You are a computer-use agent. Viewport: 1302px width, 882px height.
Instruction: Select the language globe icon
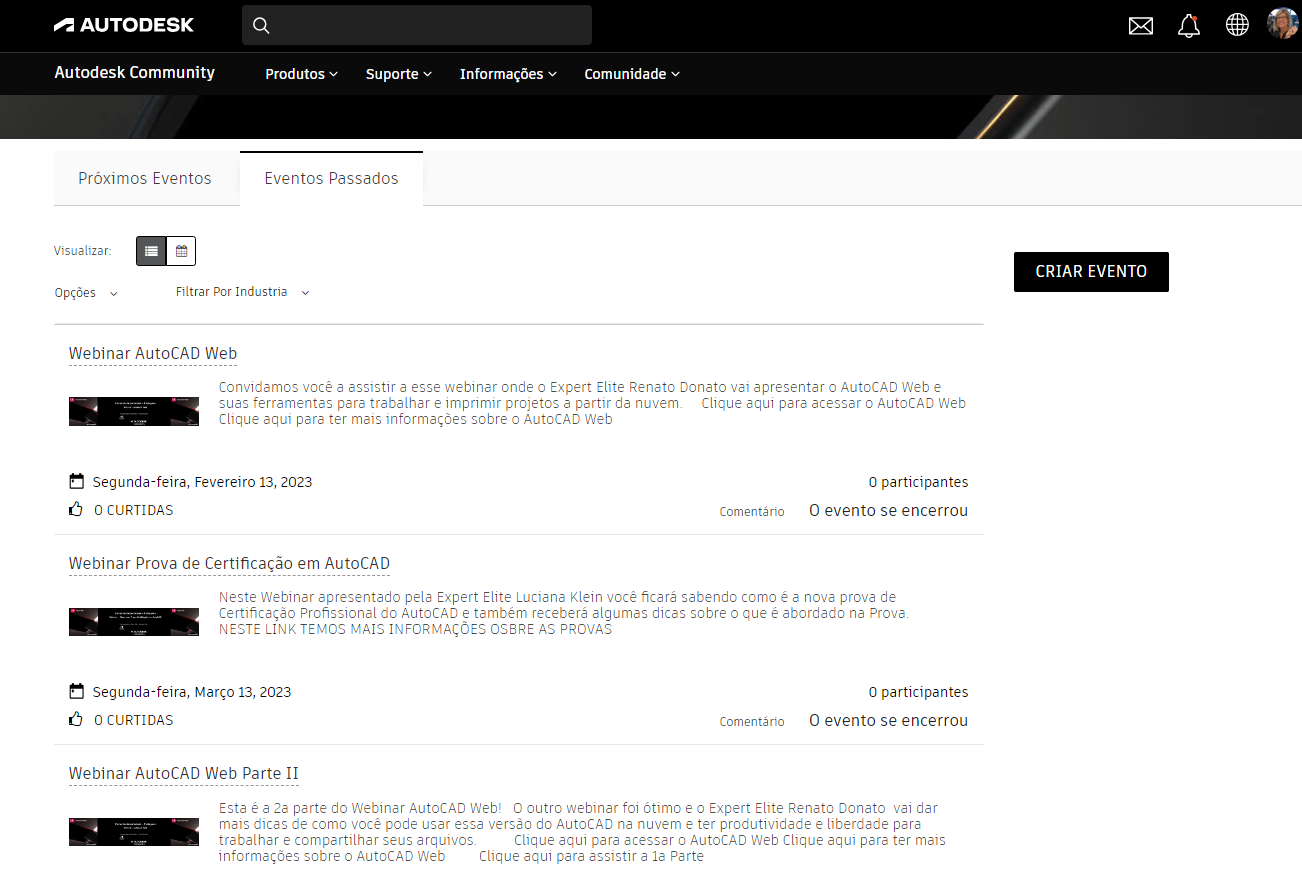(x=1237, y=25)
